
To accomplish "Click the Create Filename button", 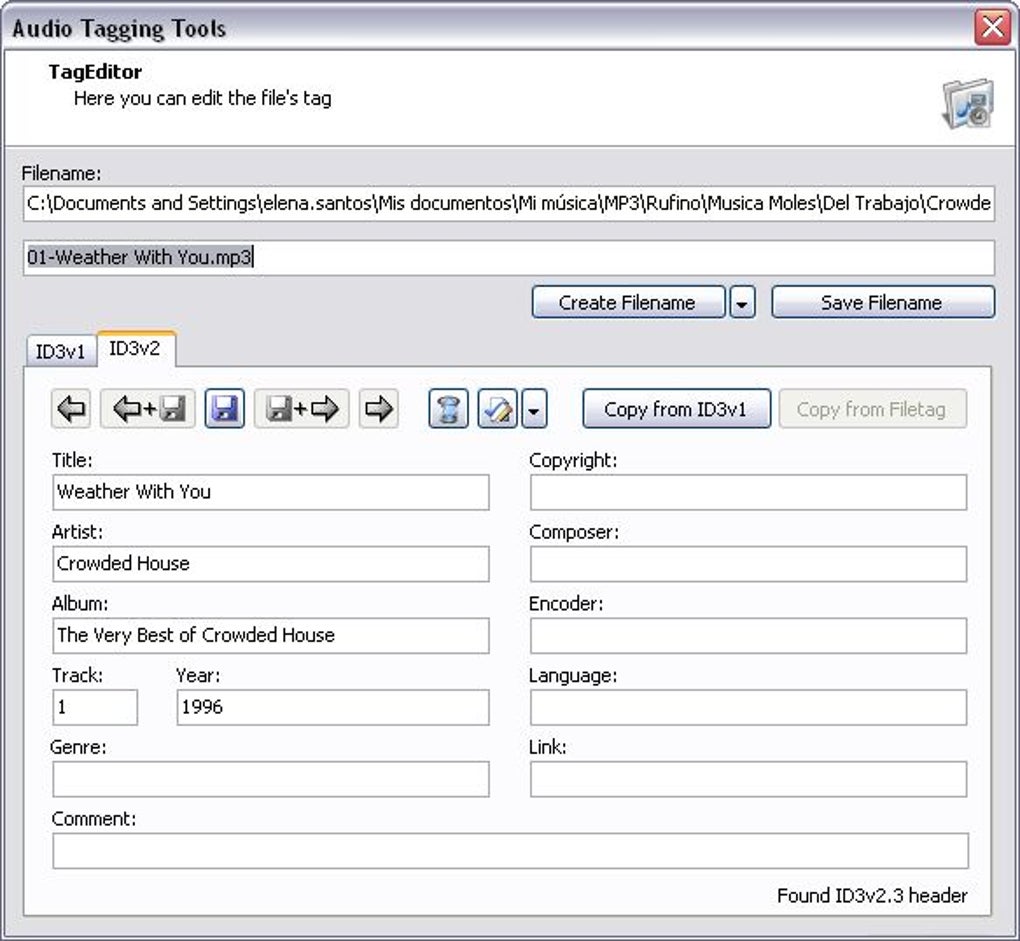I will coord(628,301).
